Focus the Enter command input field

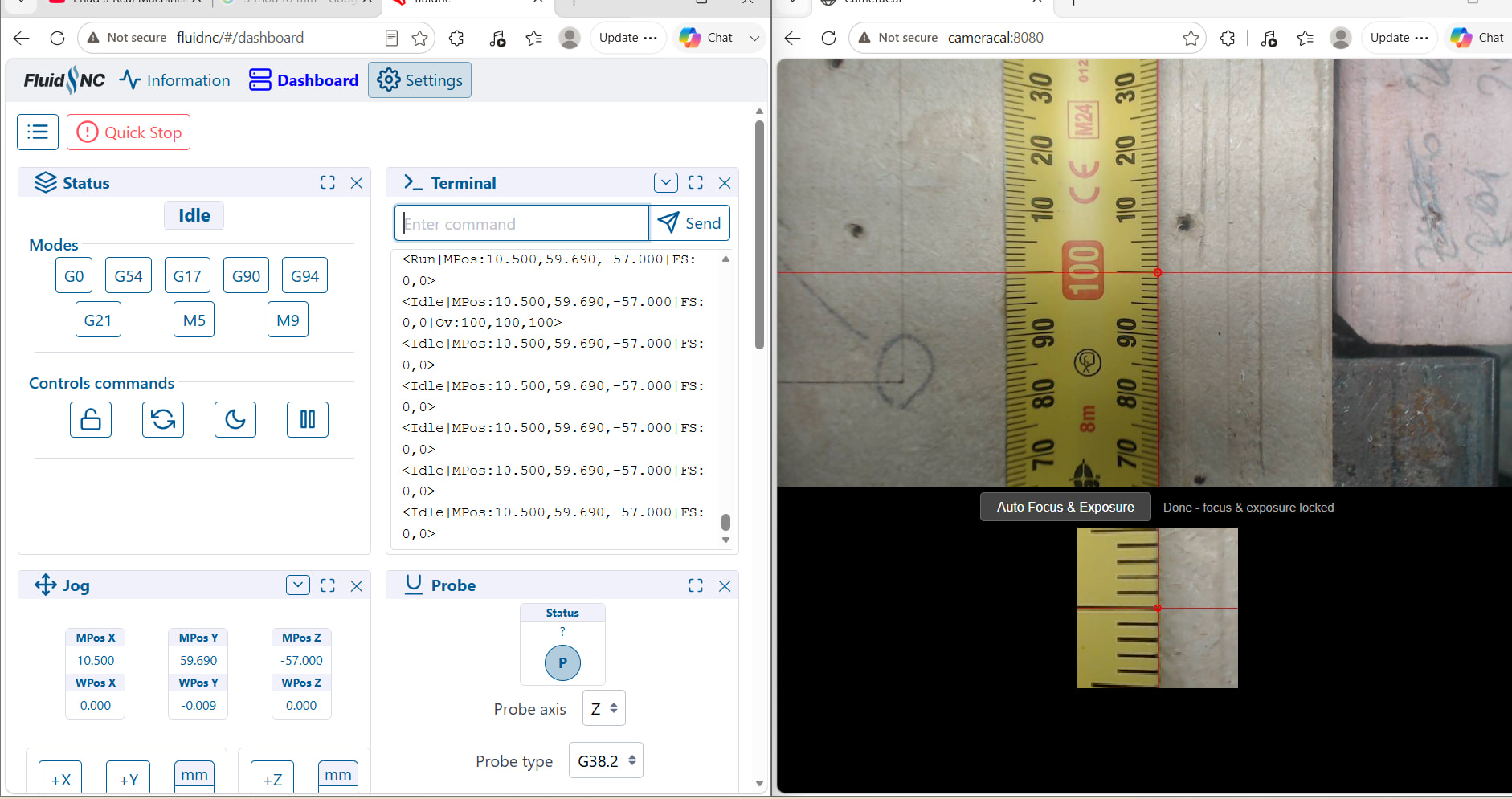click(x=521, y=223)
